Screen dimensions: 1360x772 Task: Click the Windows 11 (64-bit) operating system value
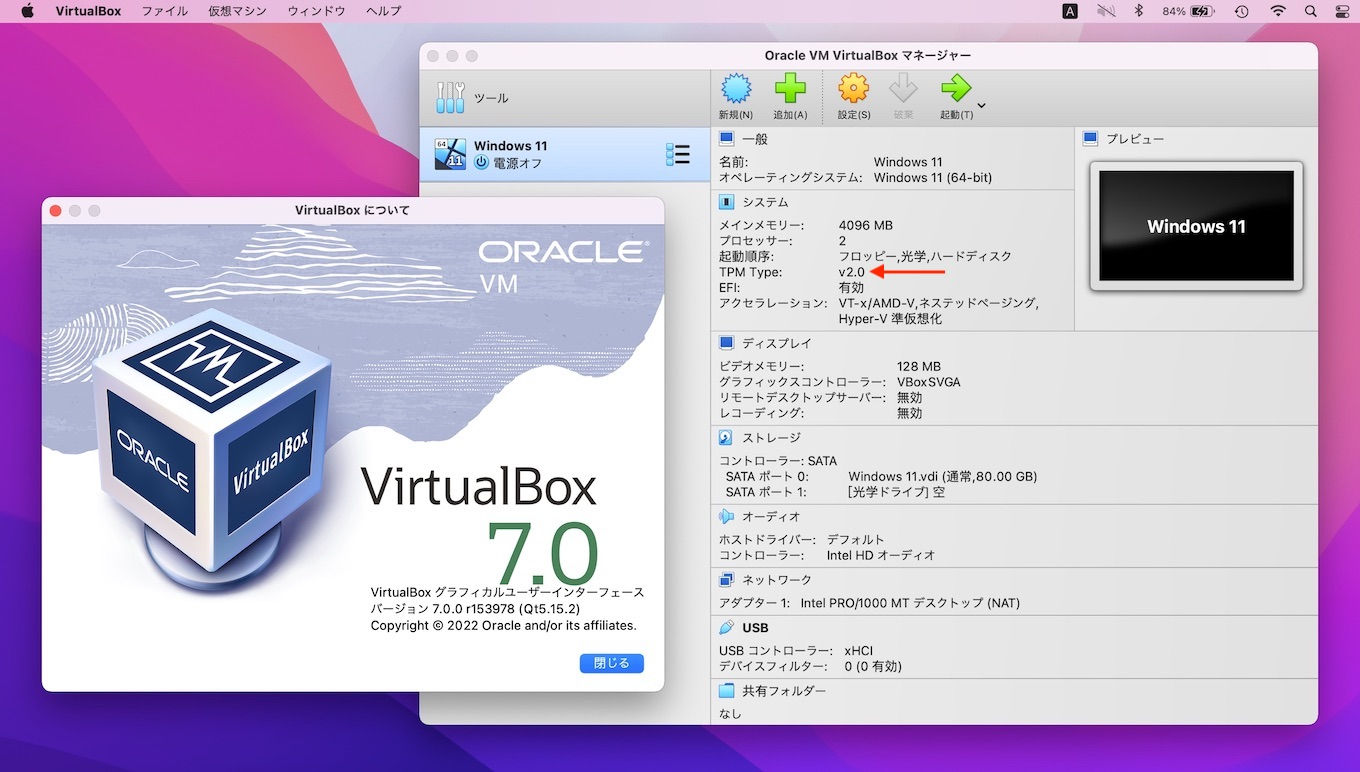[x=933, y=177]
